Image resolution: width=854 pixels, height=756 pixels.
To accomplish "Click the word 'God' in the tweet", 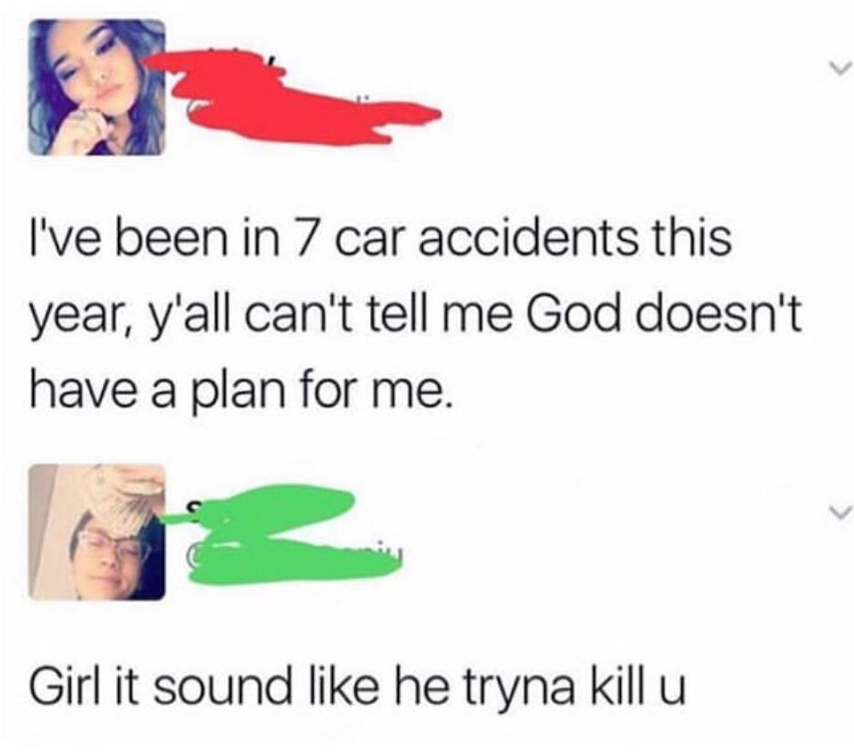I will click(573, 315).
